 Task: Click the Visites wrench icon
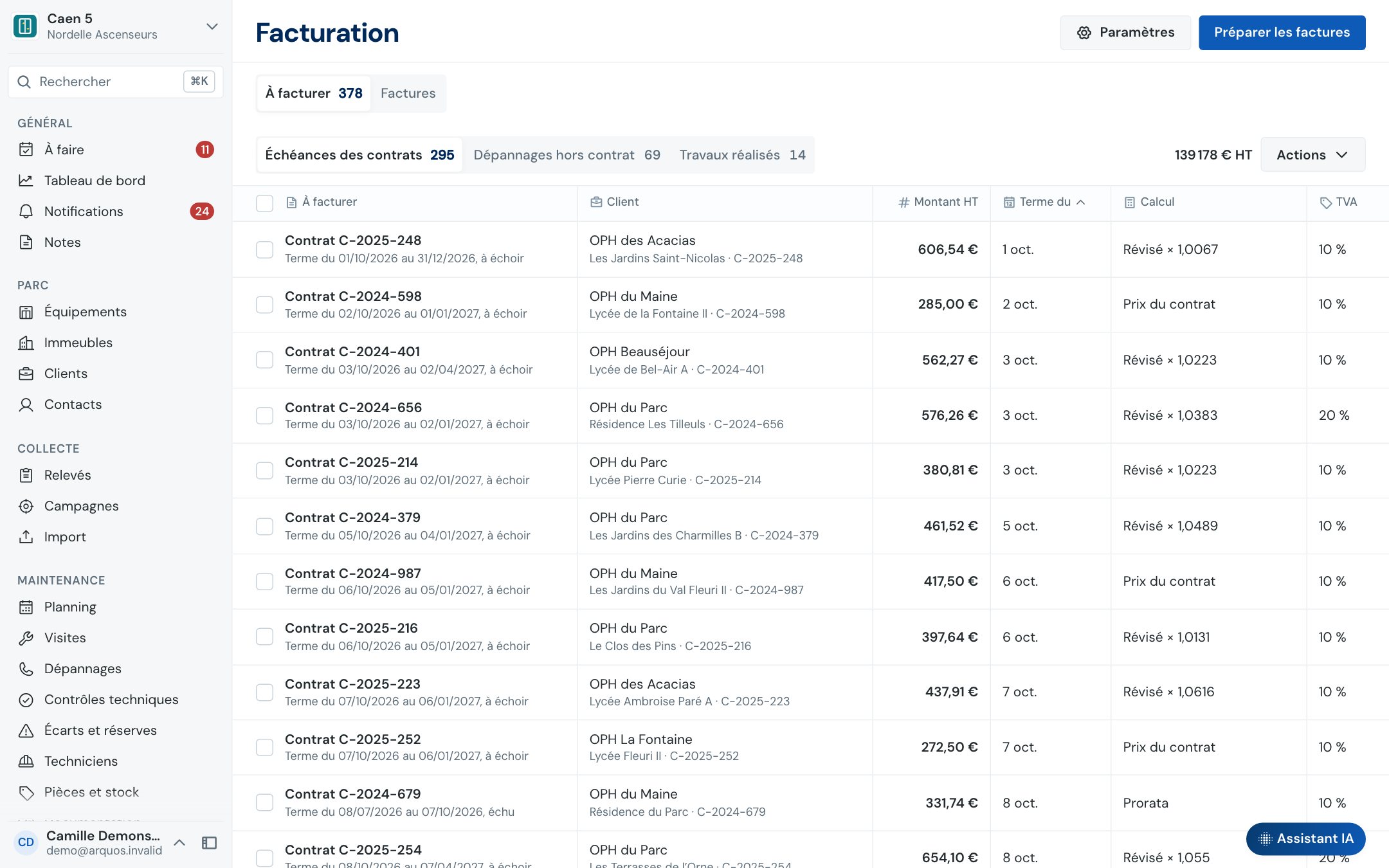coord(26,638)
